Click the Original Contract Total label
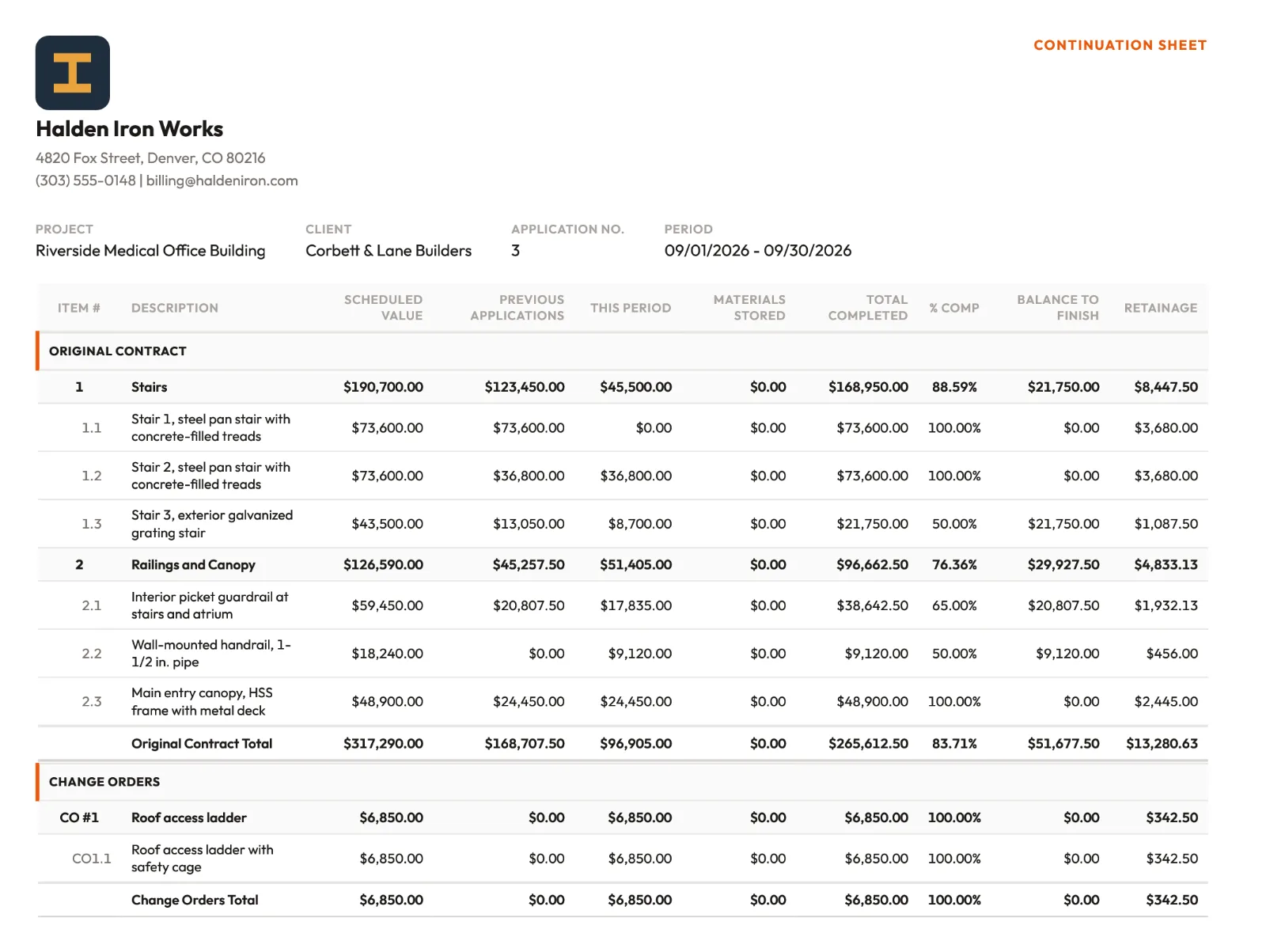Viewport: 1266px width, 952px height. coord(202,744)
